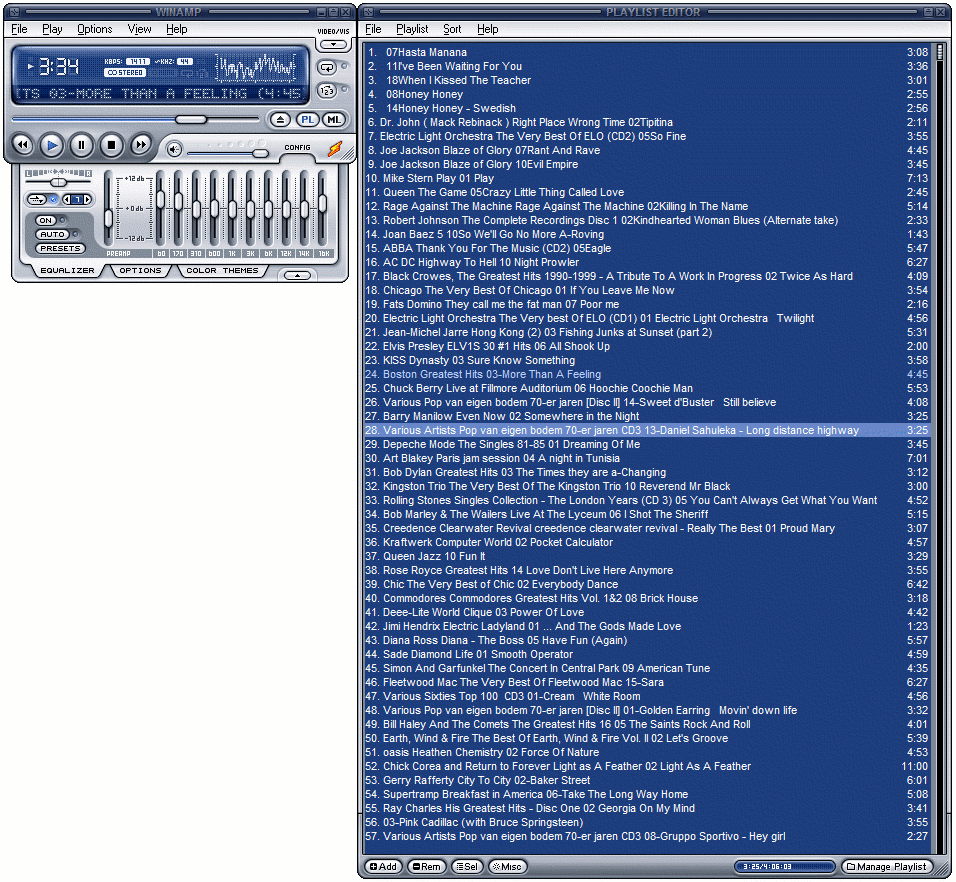This screenshot has height=882, width=956.
Task: Click the Add button in playlist
Action: [x=383, y=867]
